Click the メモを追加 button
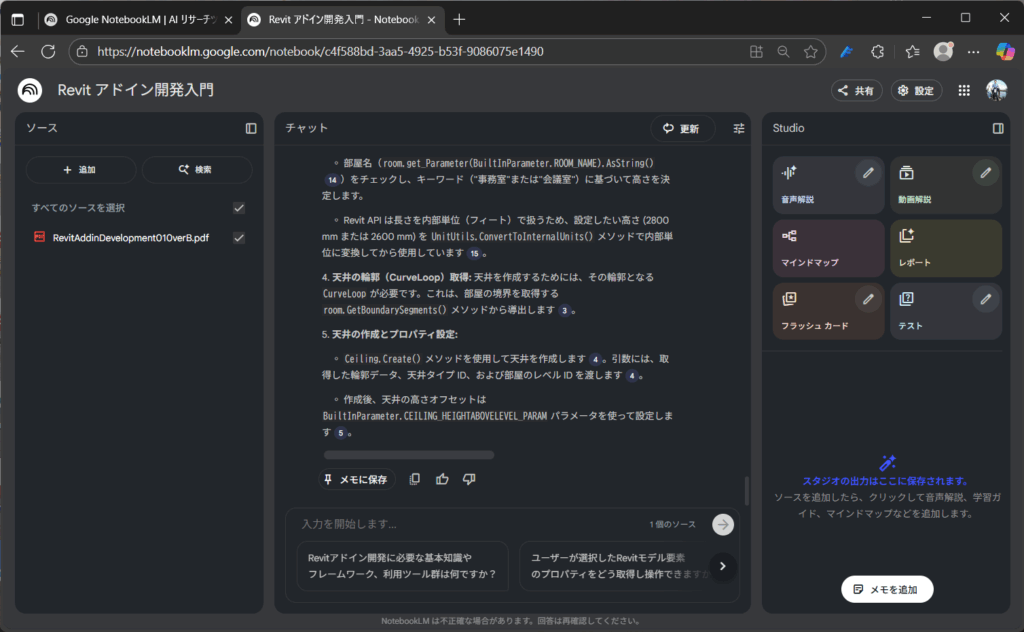 pos(887,589)
